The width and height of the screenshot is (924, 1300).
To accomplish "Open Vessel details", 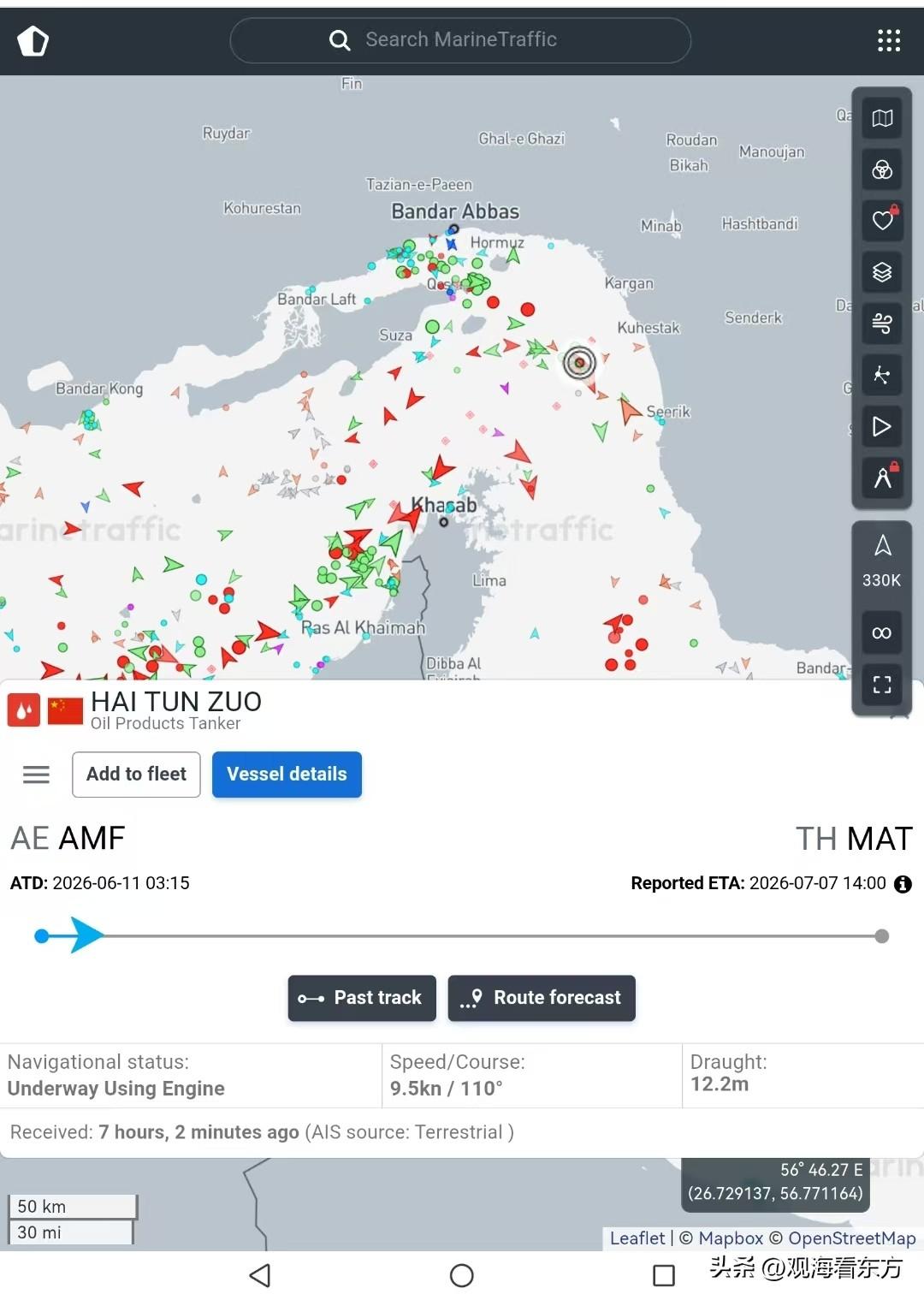I will click(x=287, y=775).
